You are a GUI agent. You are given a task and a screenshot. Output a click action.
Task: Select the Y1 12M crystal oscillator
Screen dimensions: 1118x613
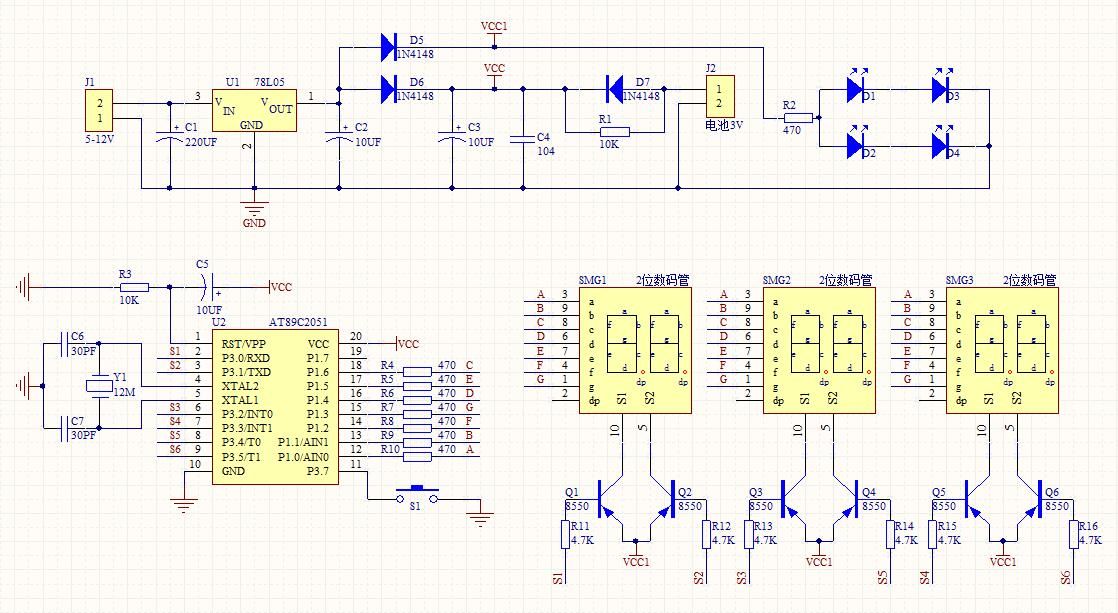pos(99,385)
